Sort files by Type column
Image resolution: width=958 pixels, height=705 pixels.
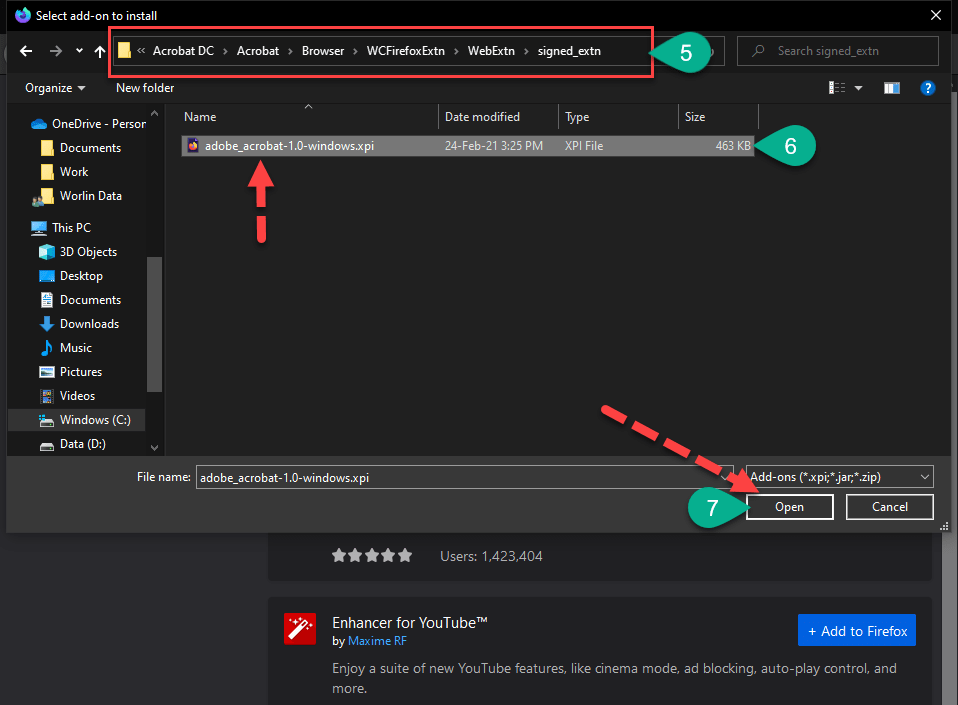click(x=618, y=117)
